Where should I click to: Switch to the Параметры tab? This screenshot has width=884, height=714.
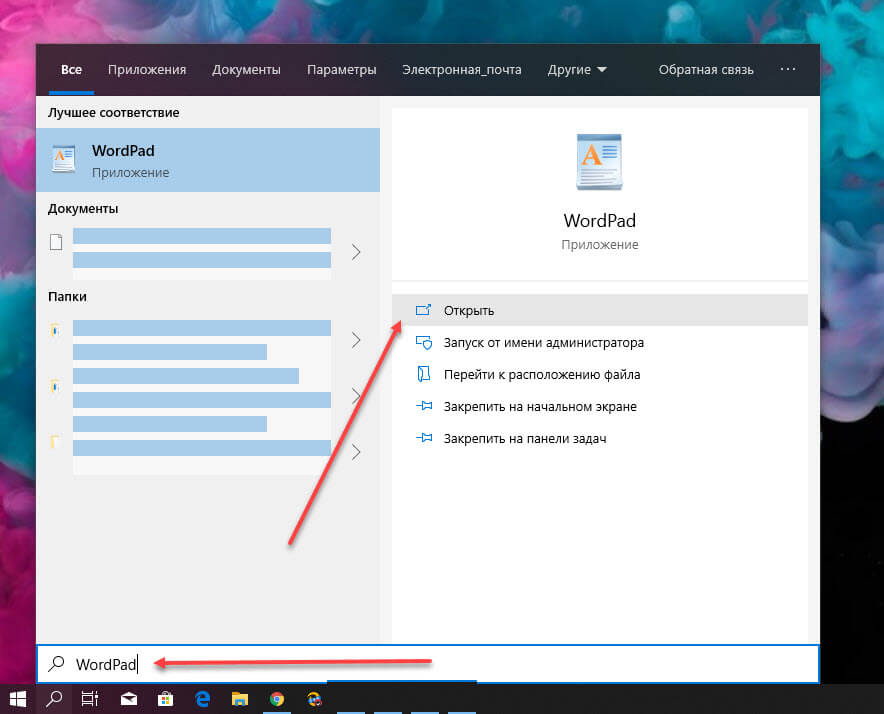point(342,70)
